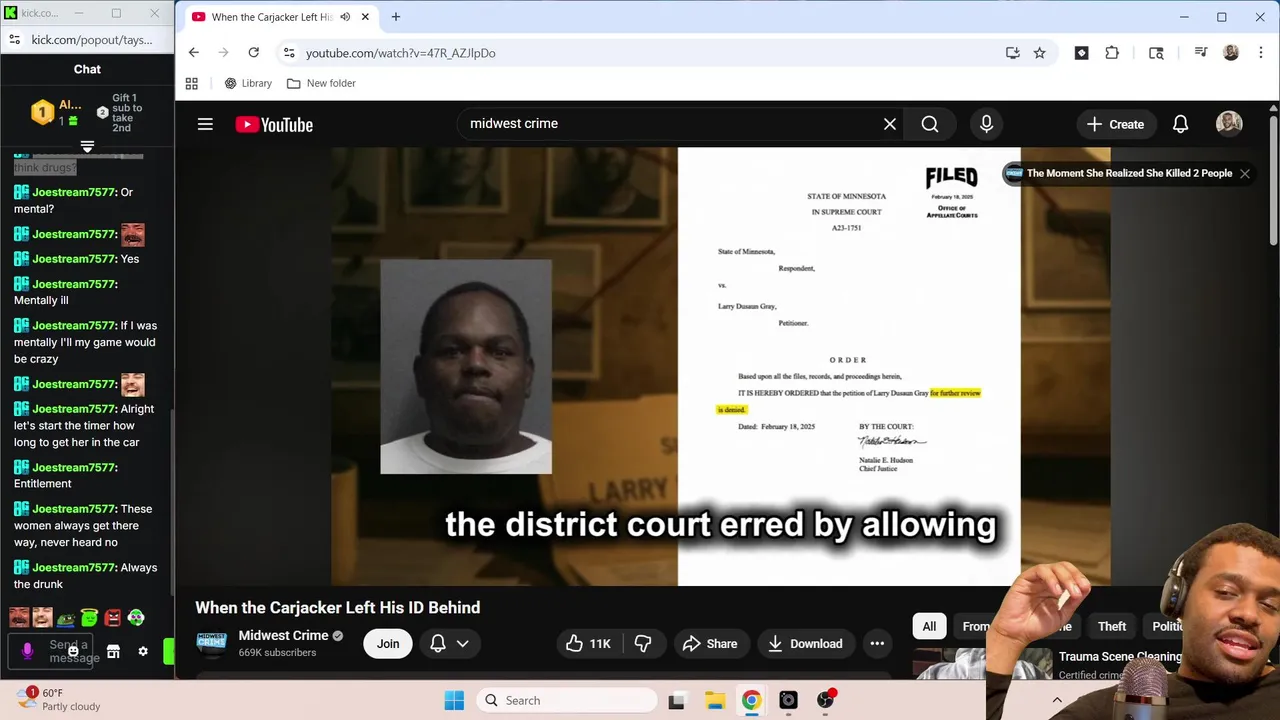Dislike the video with thumbs down
The height and width of the screenshot is (720, 1280).
pyautogui.click(x=643, y=644)
